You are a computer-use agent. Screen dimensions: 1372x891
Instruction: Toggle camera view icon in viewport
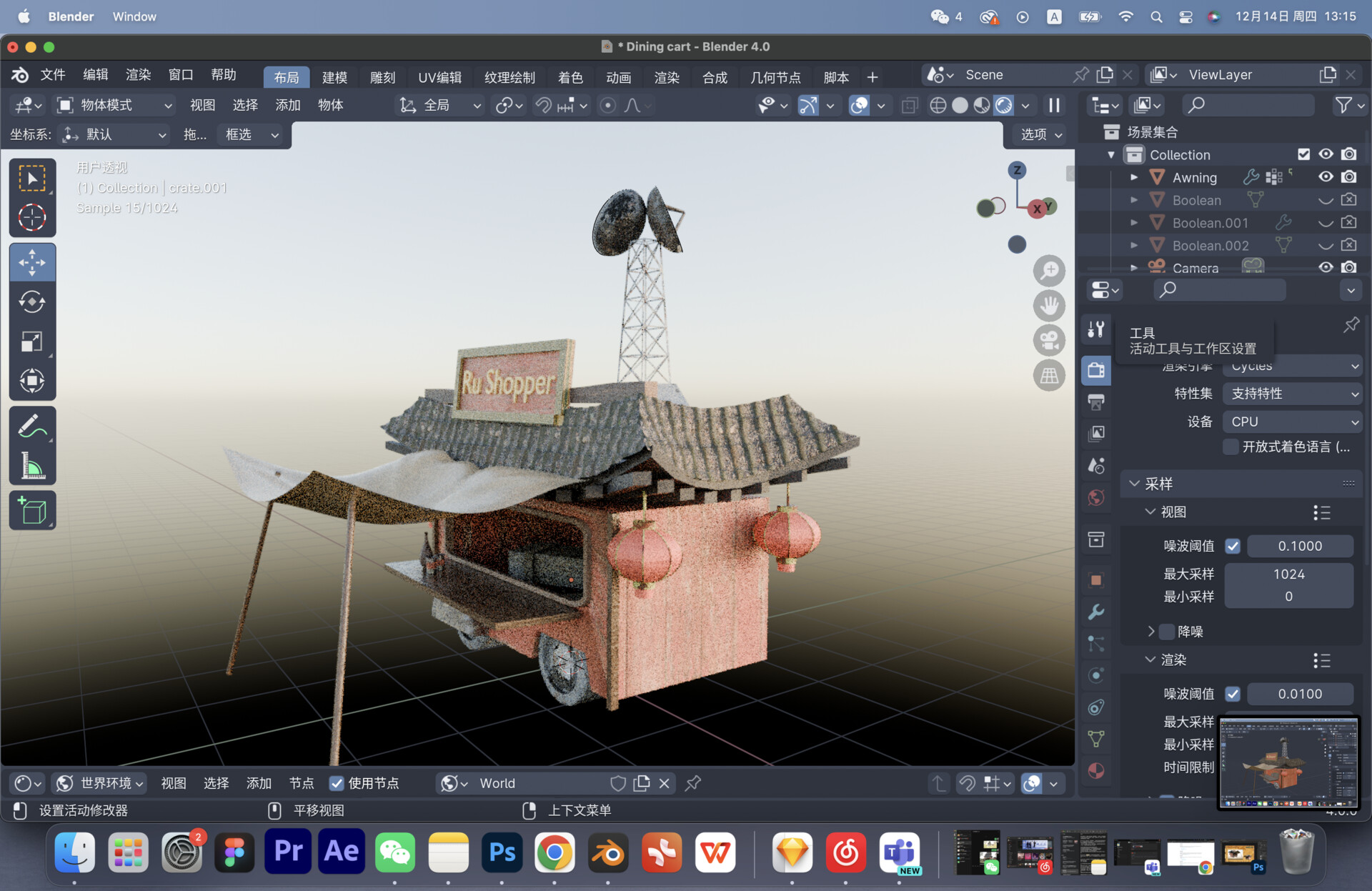pos(1049,340)
